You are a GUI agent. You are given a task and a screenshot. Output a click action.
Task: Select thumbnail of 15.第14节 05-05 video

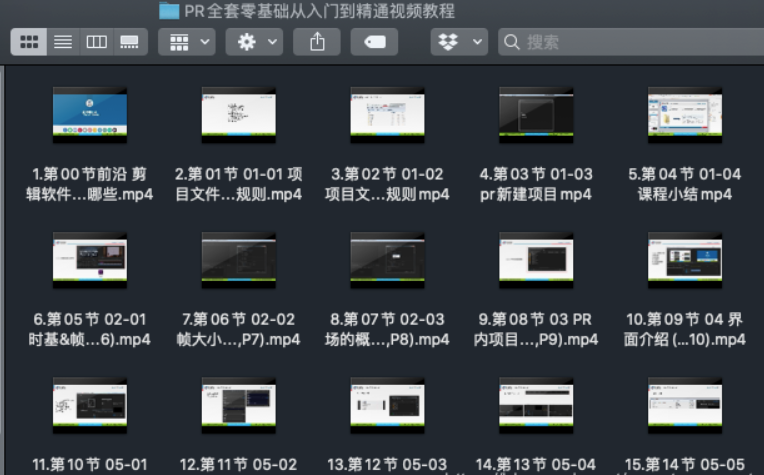point(685,405)
